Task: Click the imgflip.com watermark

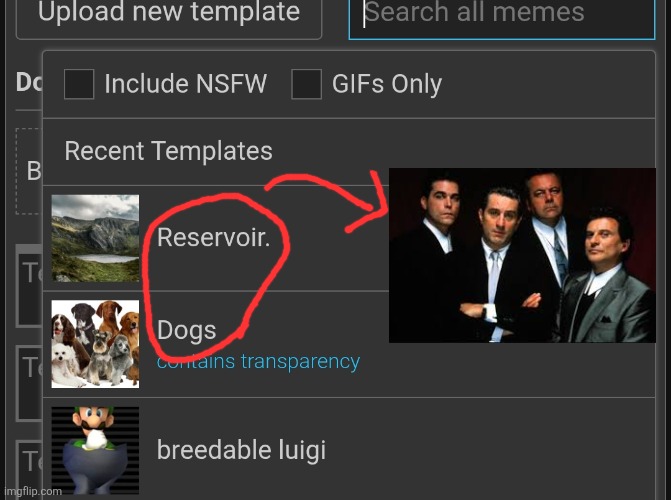Action: (x=33, y=491)
